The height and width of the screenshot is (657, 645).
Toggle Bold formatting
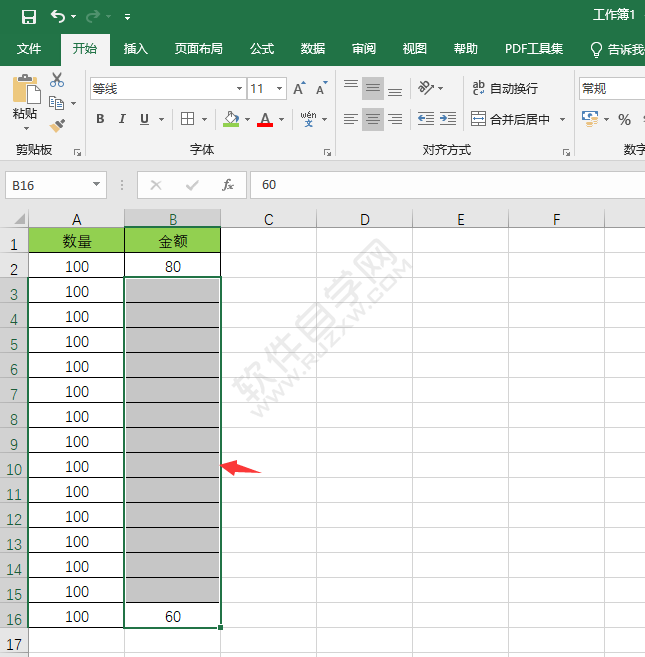100,119
